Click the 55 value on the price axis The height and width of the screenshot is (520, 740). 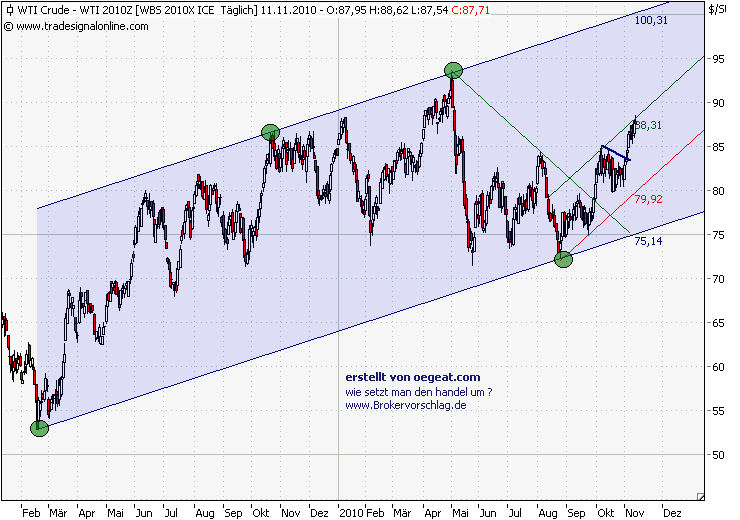click(718, 411)
